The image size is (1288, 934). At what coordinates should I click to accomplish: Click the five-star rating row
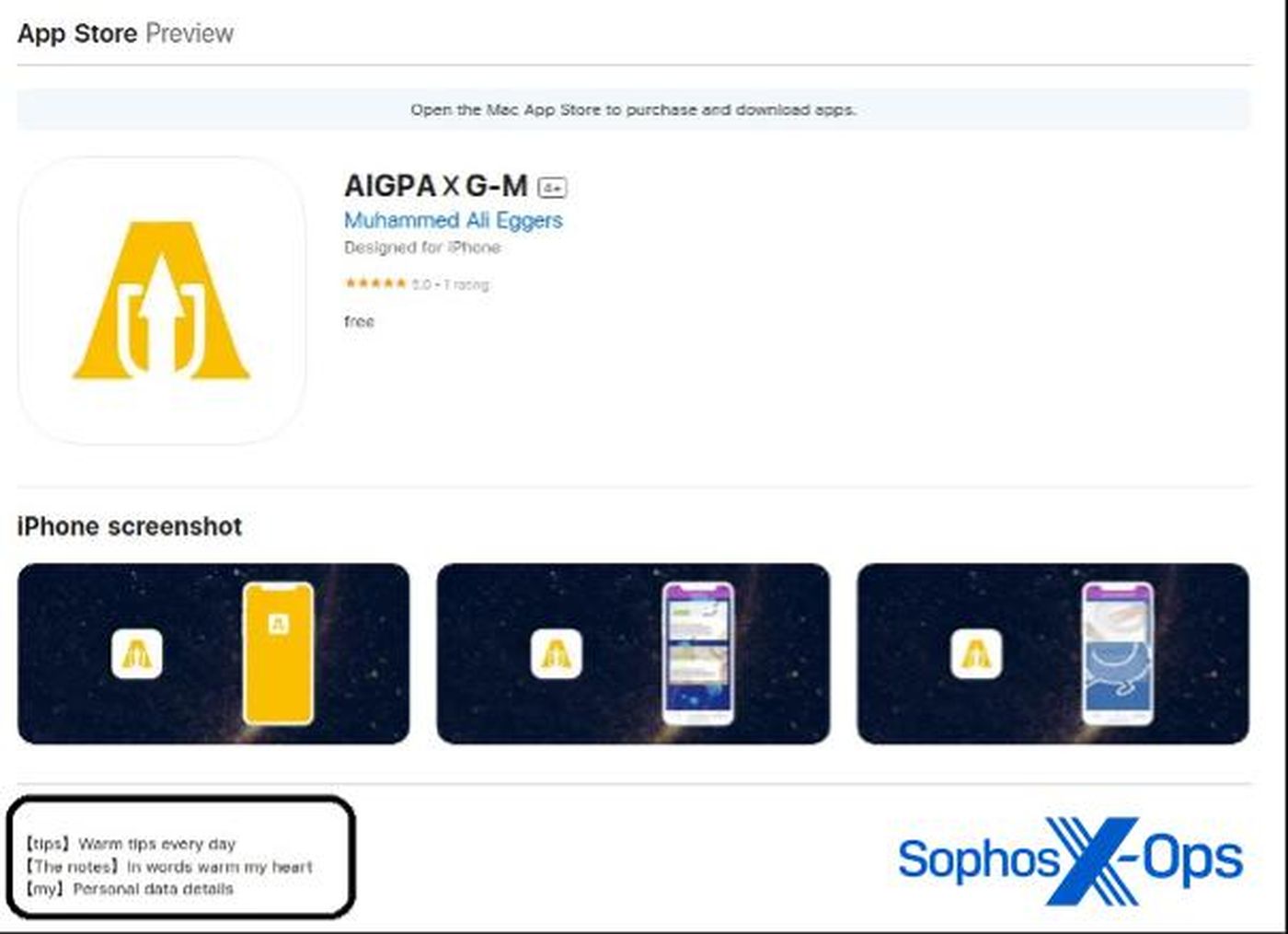tap(417, 284)
